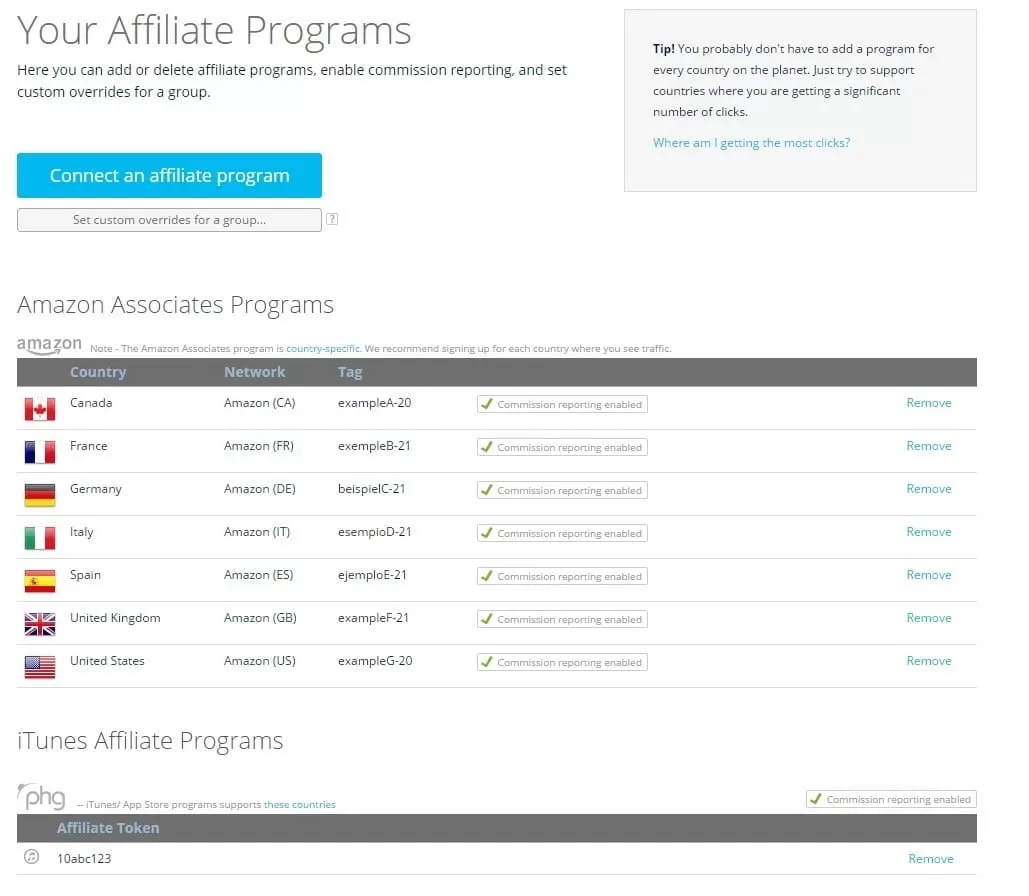
Task: Follow the country-specific link
Action: tap(323, 349)
